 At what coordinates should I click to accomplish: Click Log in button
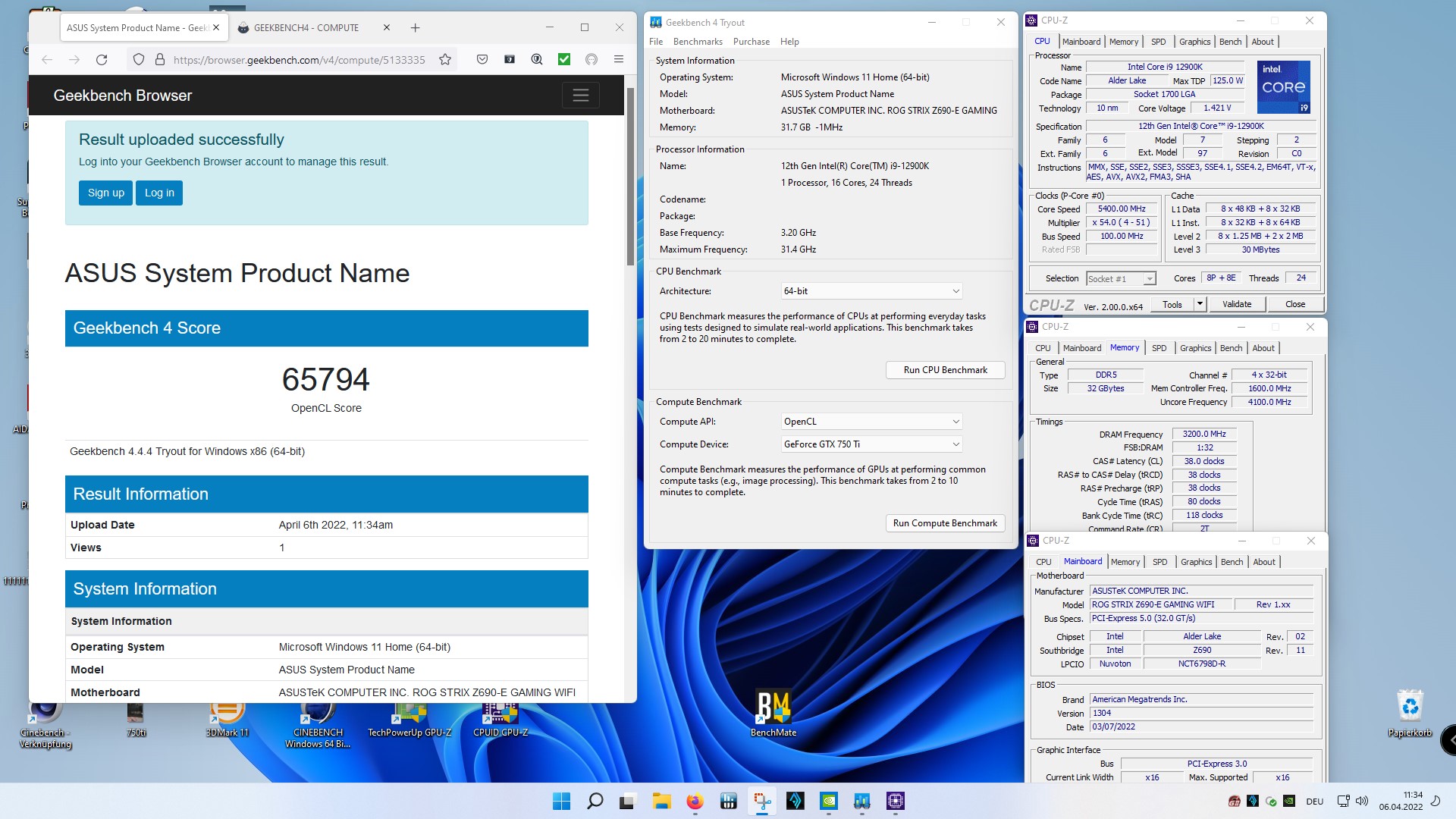[159, 193]
